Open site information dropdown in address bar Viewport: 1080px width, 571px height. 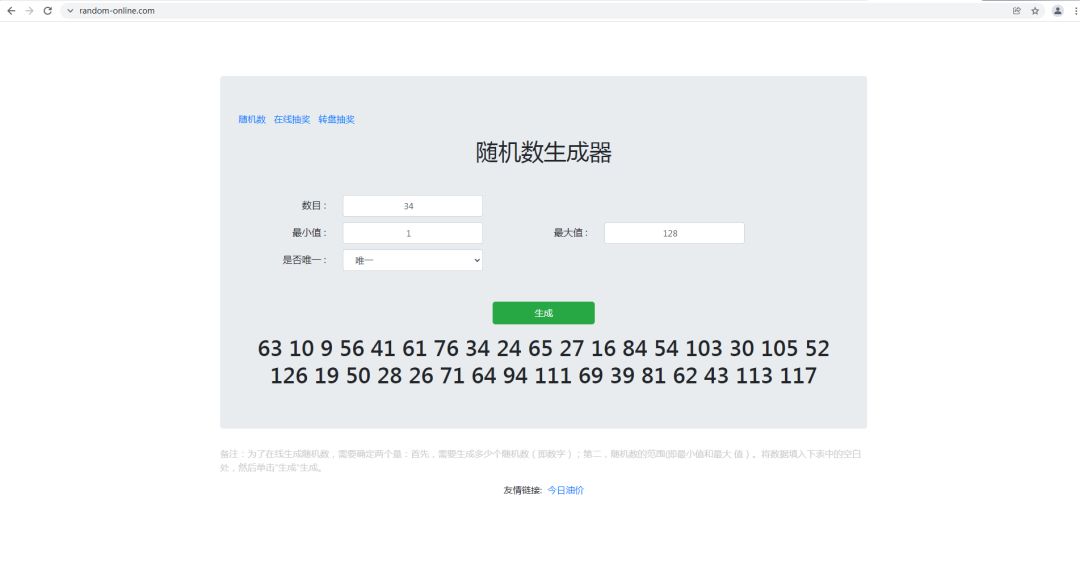[70, 11]
